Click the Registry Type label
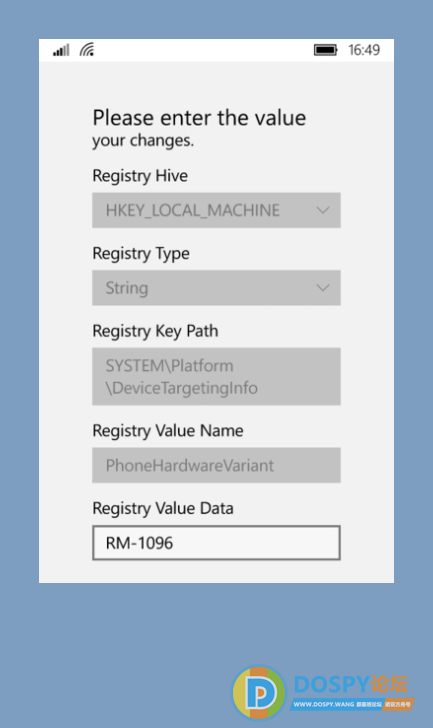433x728 pixels. [x=141, y=254]
